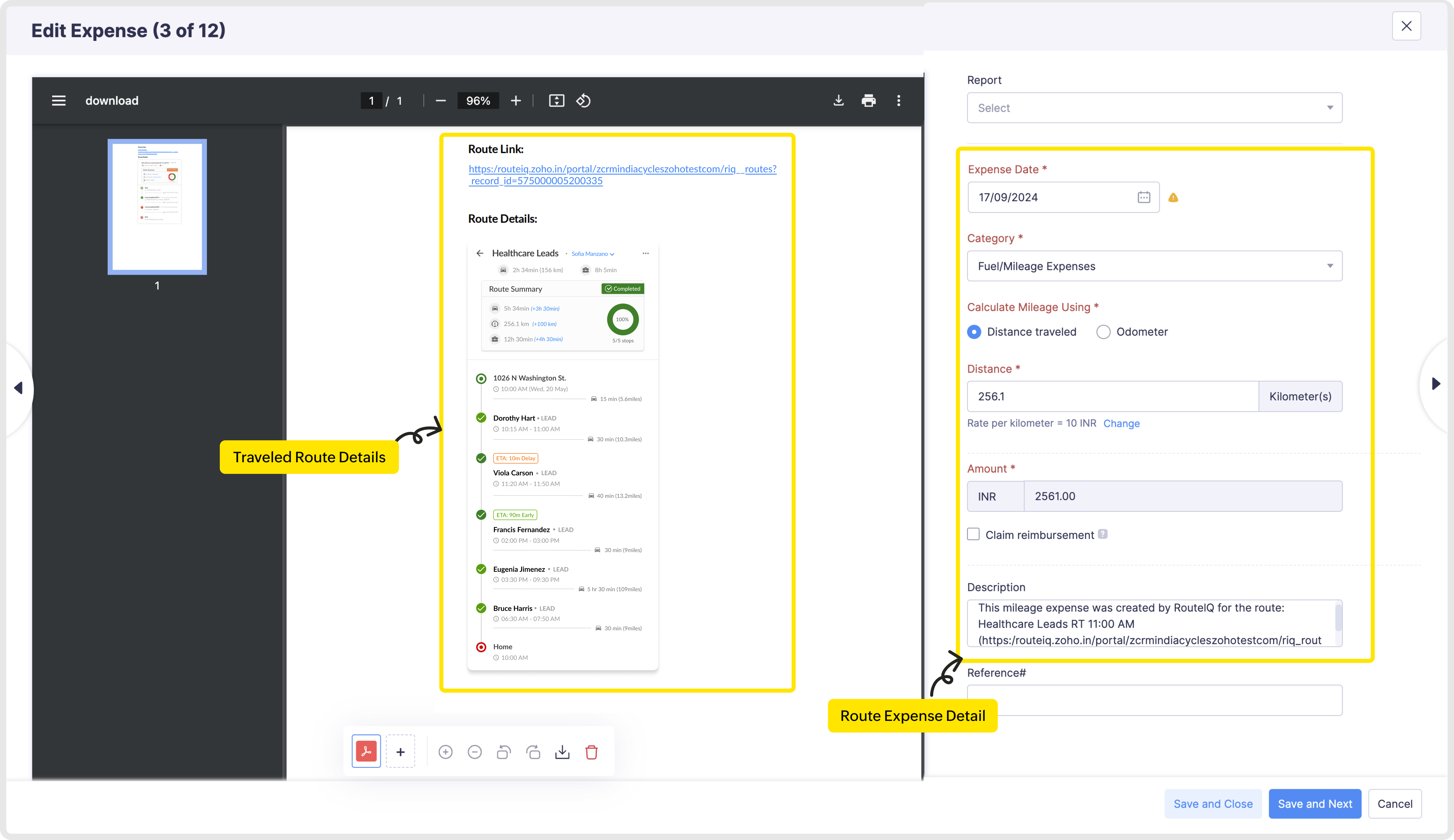Click the Reference# input field
1454x840 pixels.
point(1154,700)
